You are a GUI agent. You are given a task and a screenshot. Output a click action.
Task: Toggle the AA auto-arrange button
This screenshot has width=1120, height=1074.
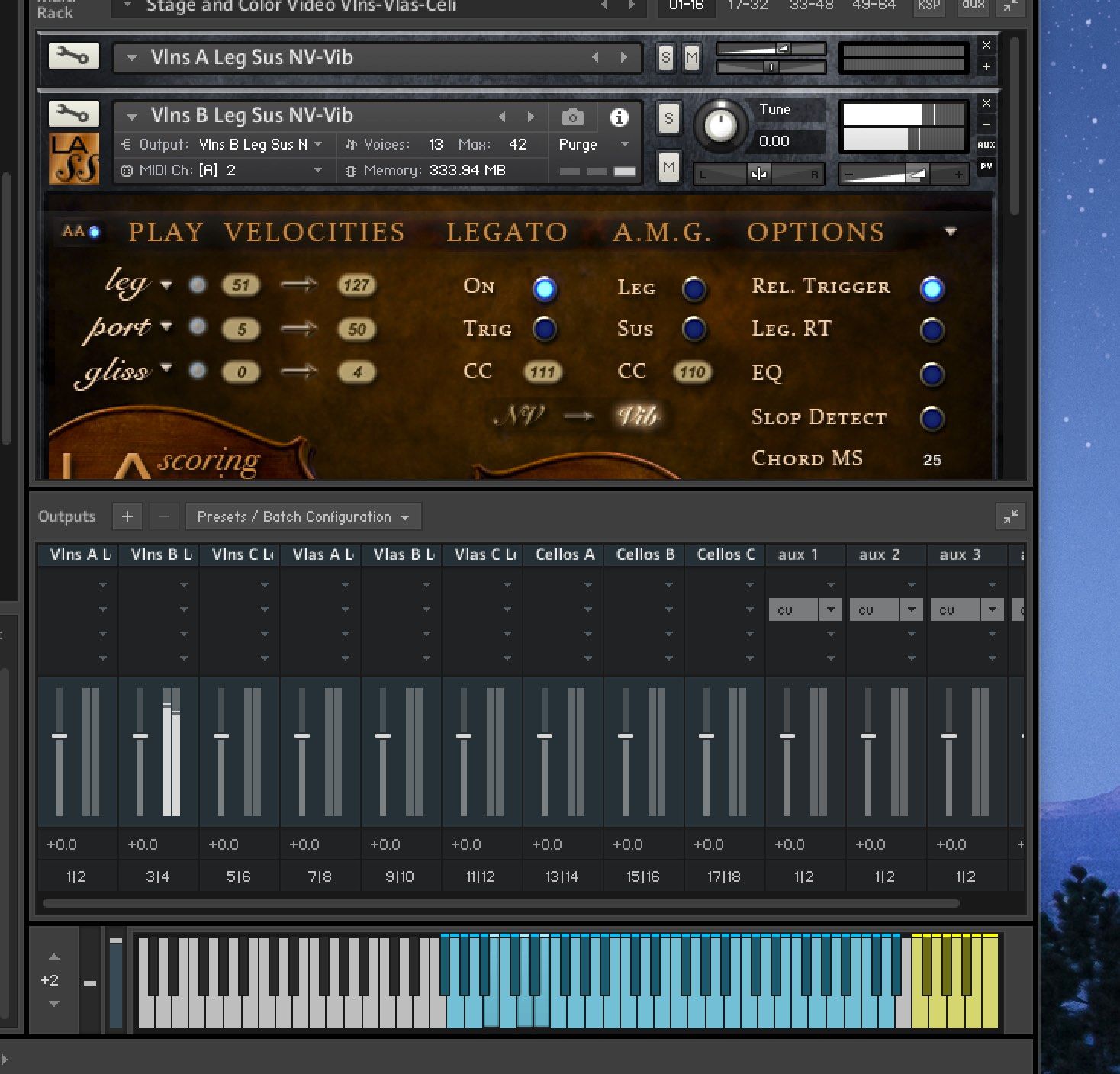(x=82, y=232)
